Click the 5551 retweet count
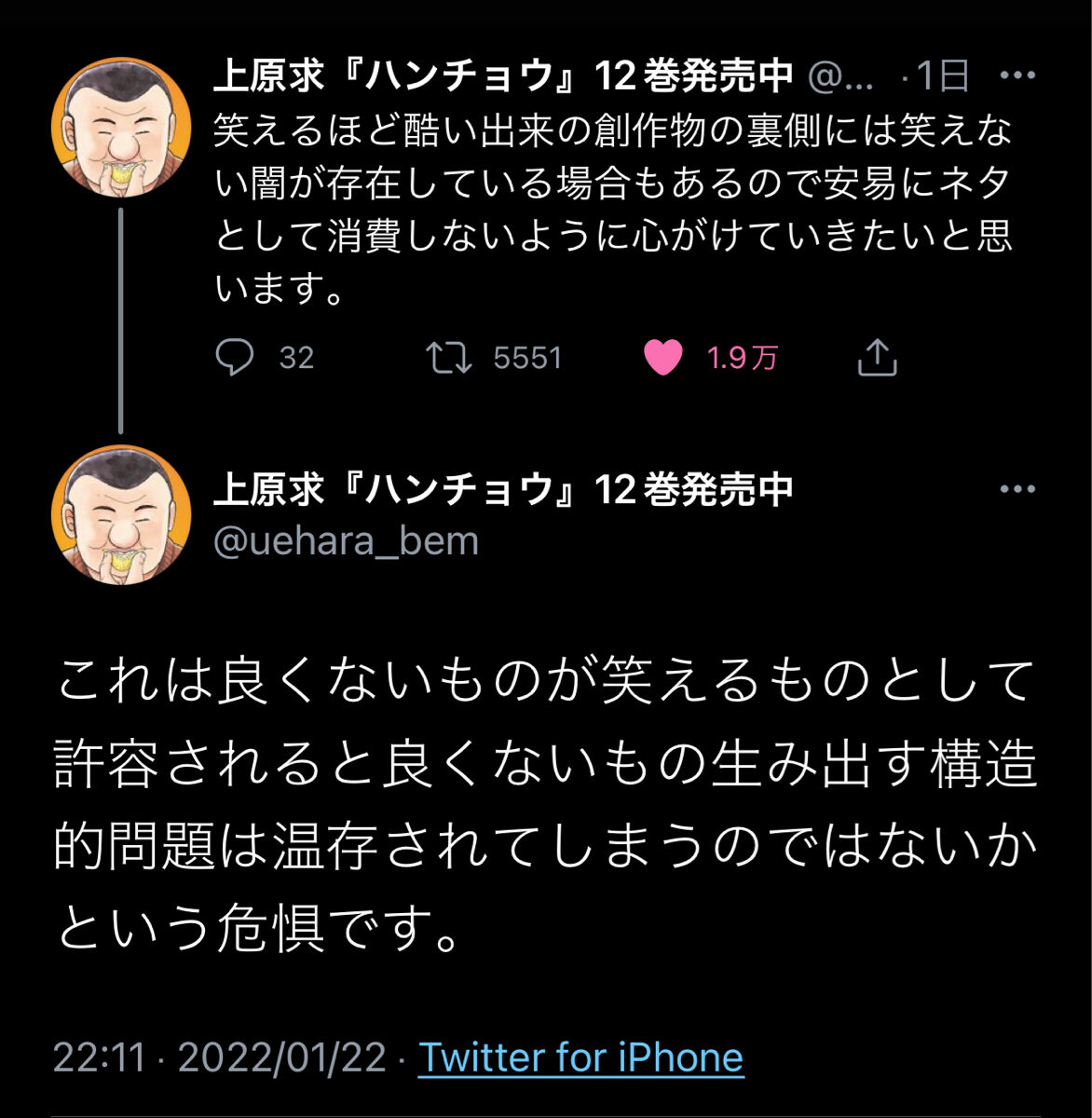Screen dimensions: 1092x1118 point(527,358)
